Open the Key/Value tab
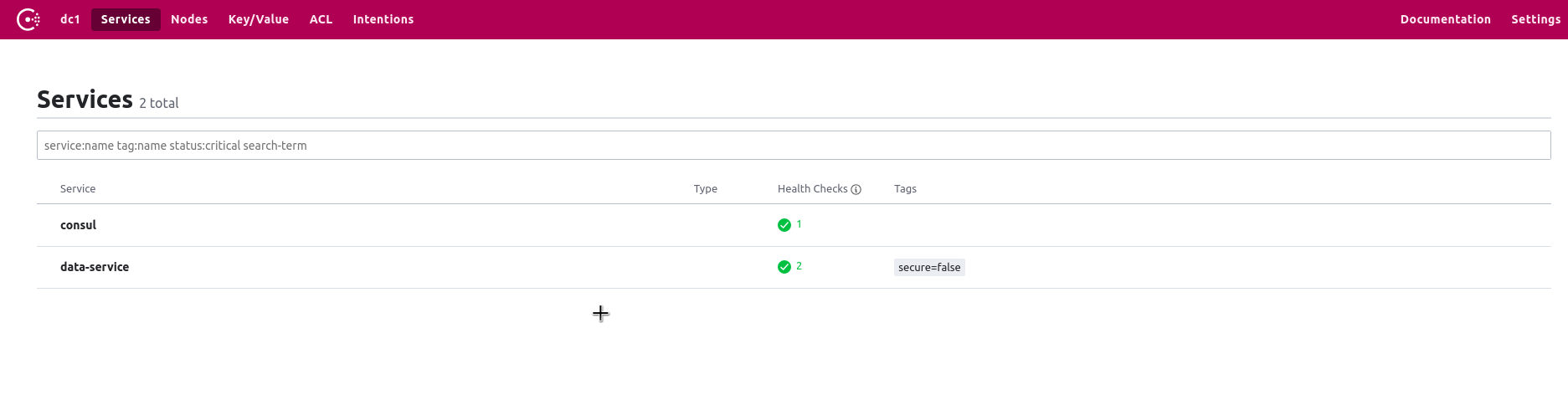The height and width of the screenshot is (400, 1568). coord(259,19)
